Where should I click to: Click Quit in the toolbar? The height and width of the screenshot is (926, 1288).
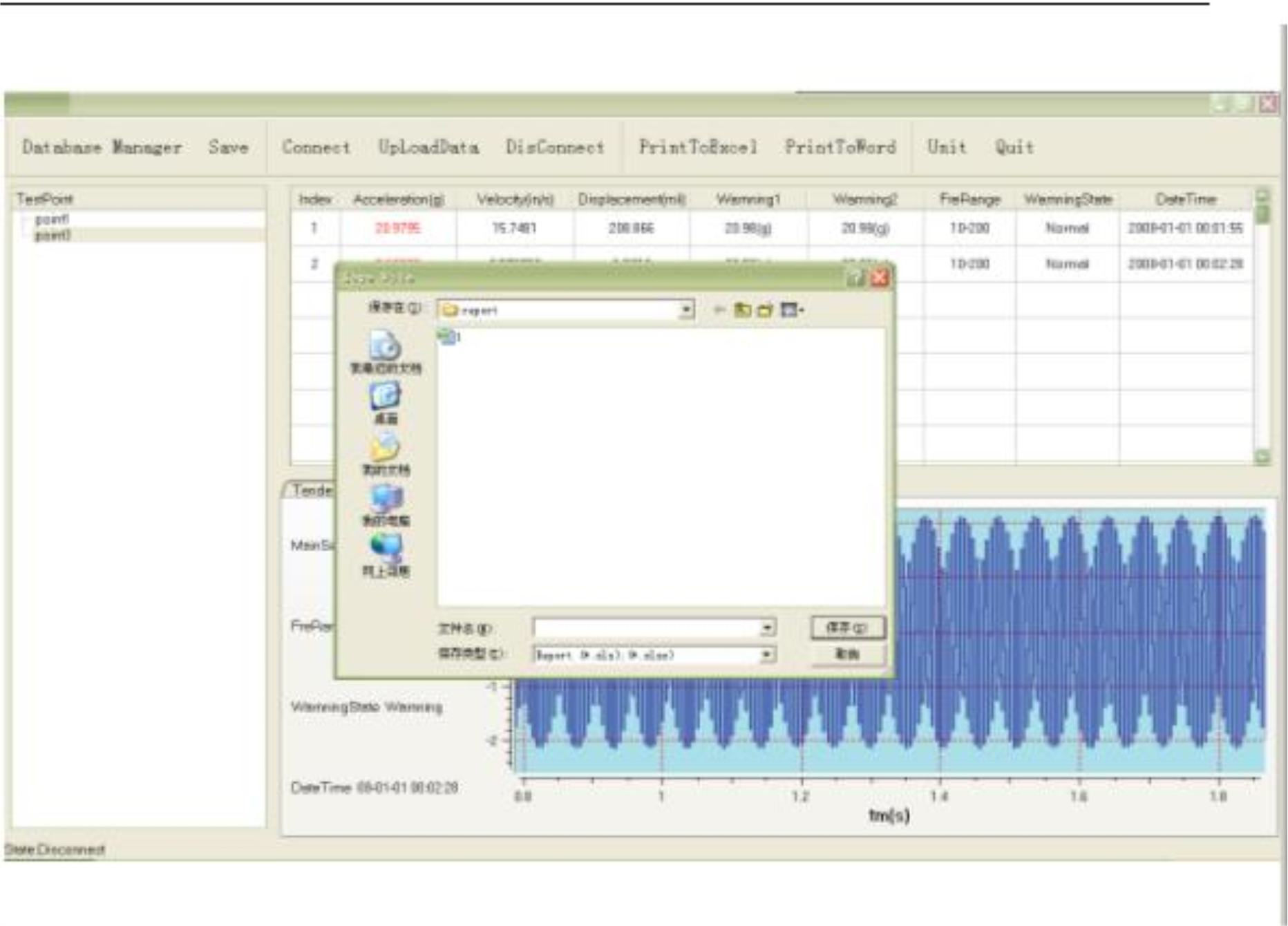pyautogui.click(x=1014, y=147)
